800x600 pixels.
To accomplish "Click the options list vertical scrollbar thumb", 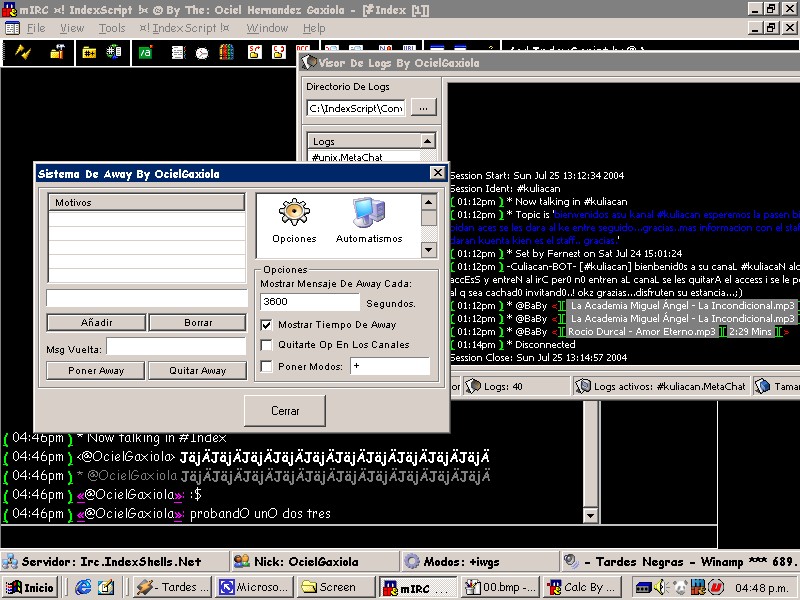I will (x=428, y=217).
